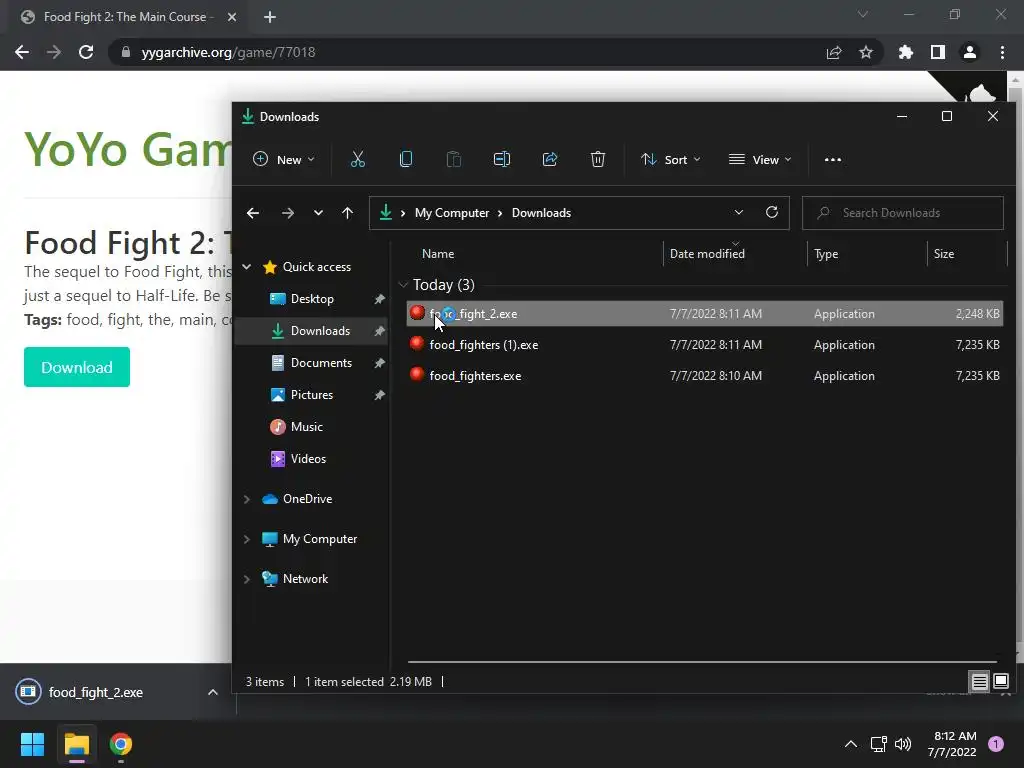Click the Copy icon in Explorer toolbar

pyautogui.click(x=406, y=159)
